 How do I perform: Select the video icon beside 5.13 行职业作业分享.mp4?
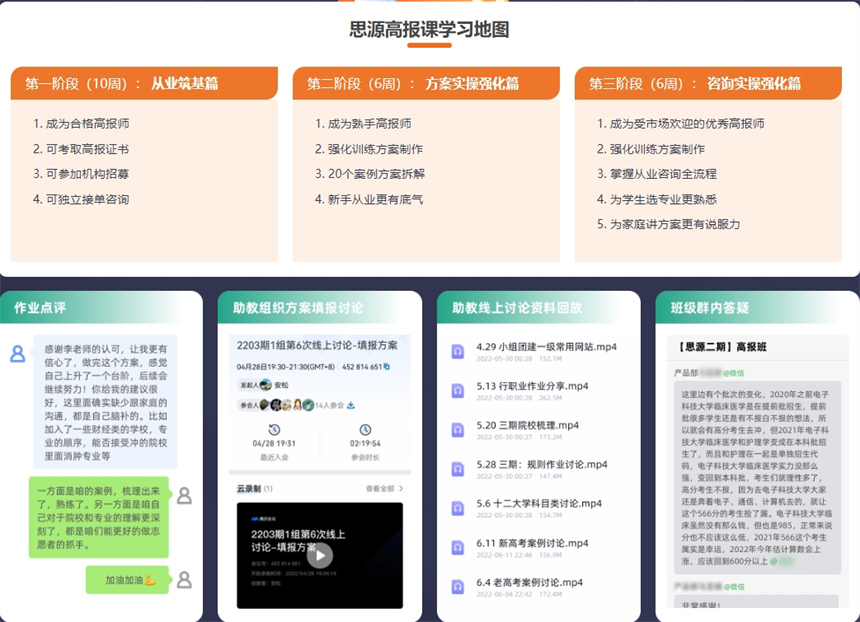(457, 390)
